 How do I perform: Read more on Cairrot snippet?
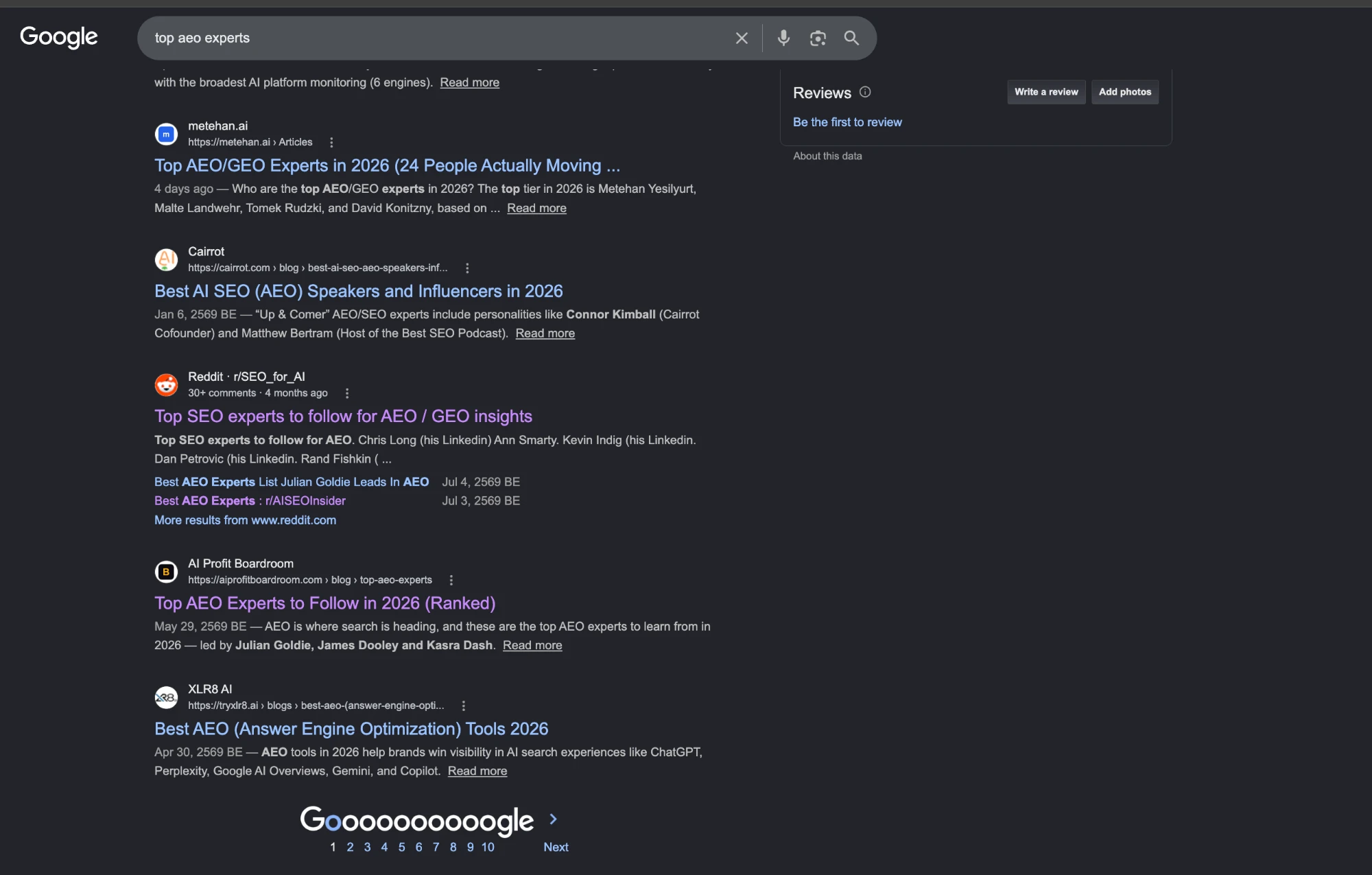[x=545, y=334]
